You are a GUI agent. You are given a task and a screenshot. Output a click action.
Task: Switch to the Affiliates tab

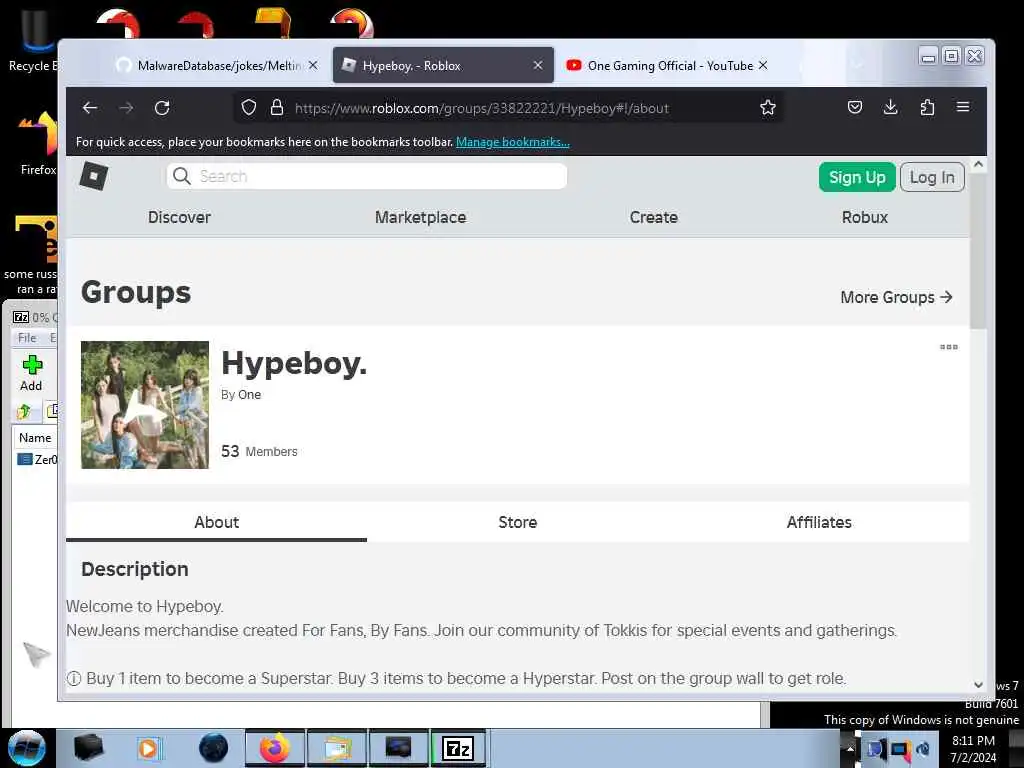point(819,522)
